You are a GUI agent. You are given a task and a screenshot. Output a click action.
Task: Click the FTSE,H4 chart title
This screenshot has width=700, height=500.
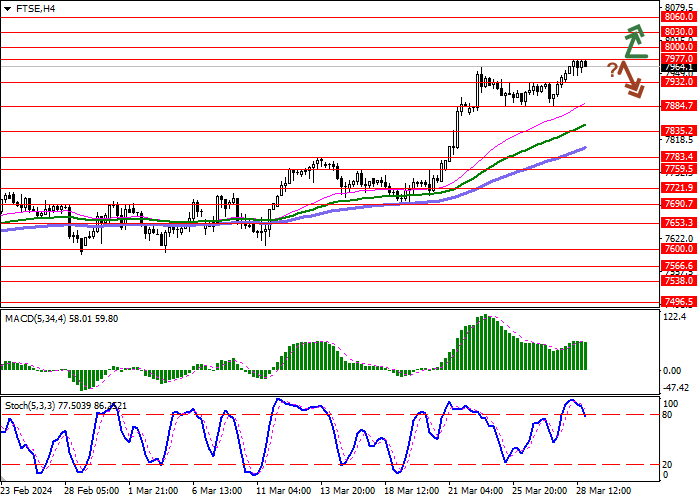pos(35,8)
